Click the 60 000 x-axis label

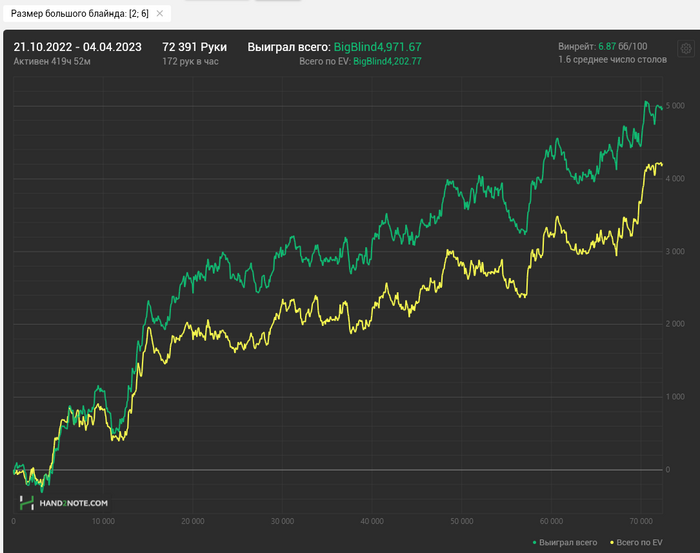coord(551,521)
